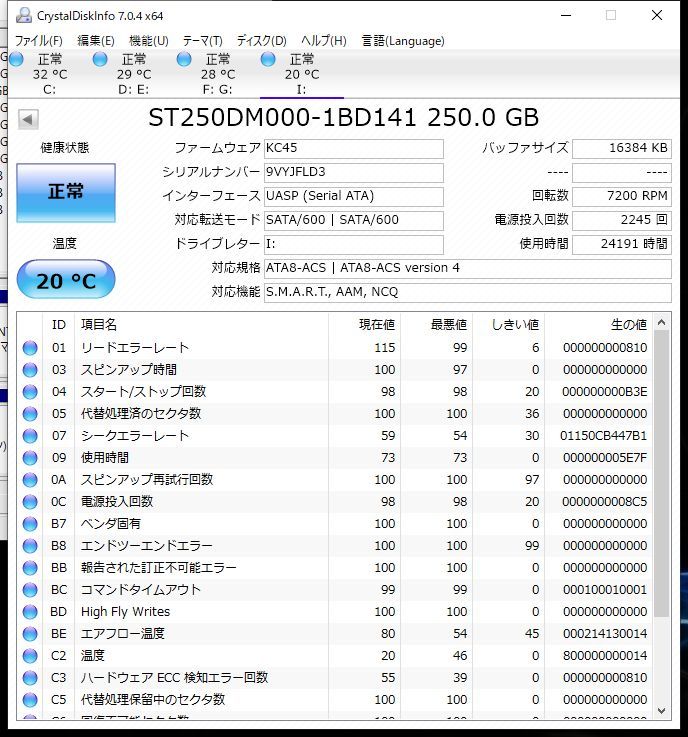Viewport: 688px width, 737px height.
Task: Click raw value 000100010001
Action: coord(605,590)
